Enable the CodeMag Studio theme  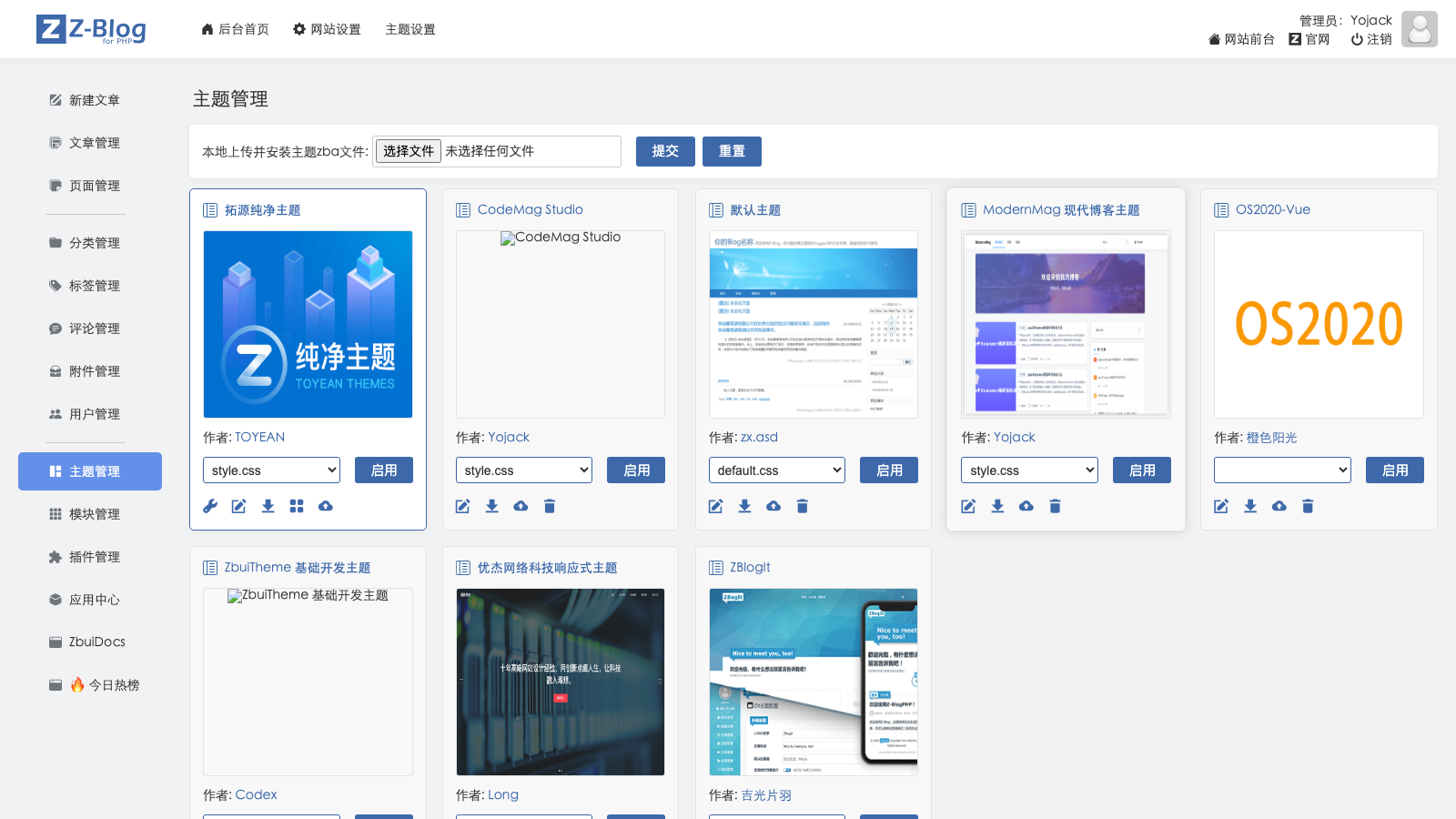[x=637, y=470]
